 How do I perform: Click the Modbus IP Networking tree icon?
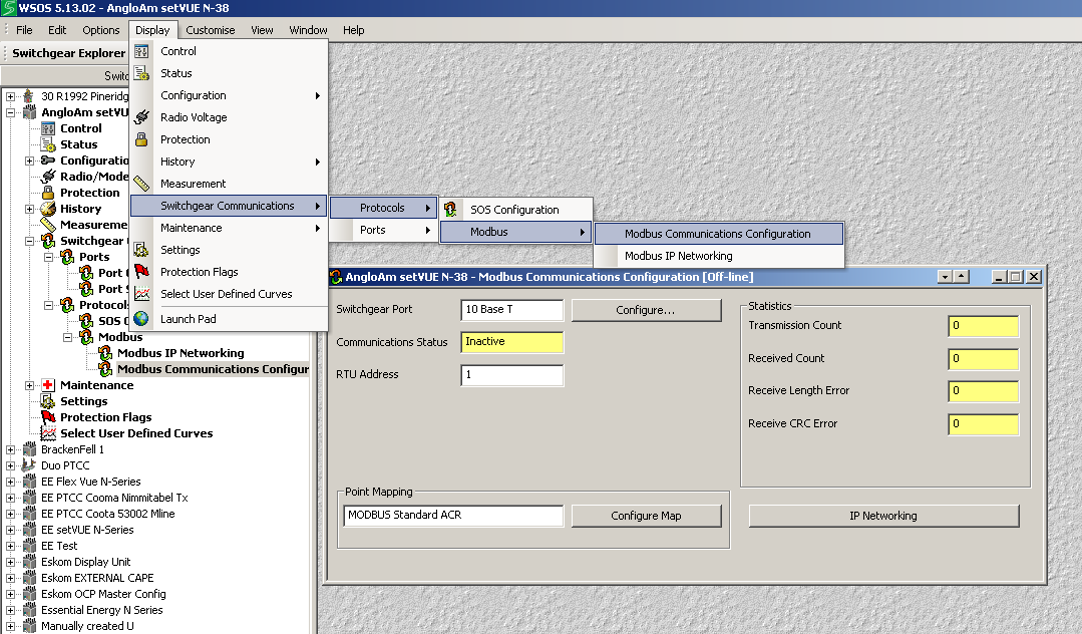pos(105,353)
